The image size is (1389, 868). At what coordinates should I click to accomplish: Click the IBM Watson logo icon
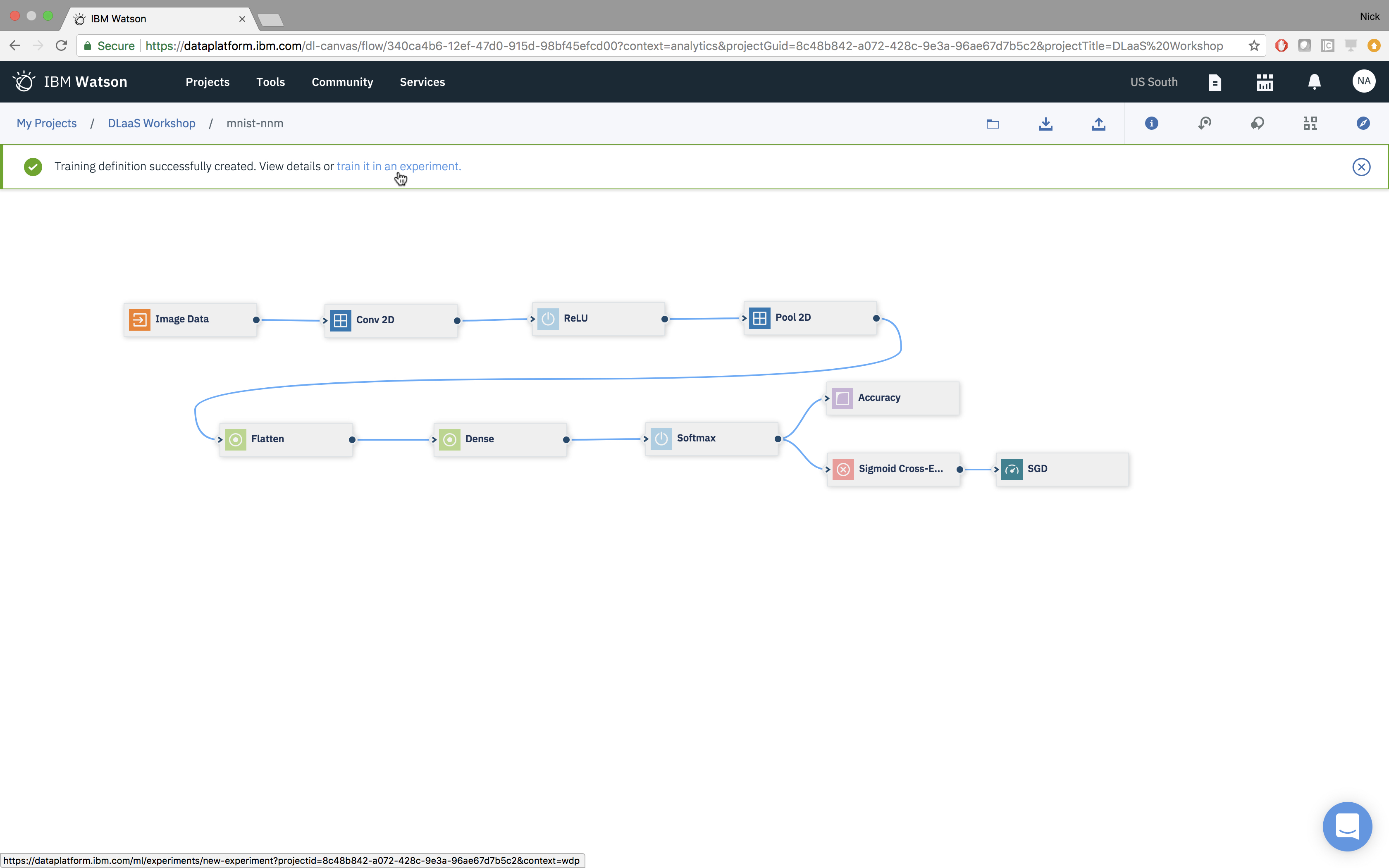coord(24,81)
